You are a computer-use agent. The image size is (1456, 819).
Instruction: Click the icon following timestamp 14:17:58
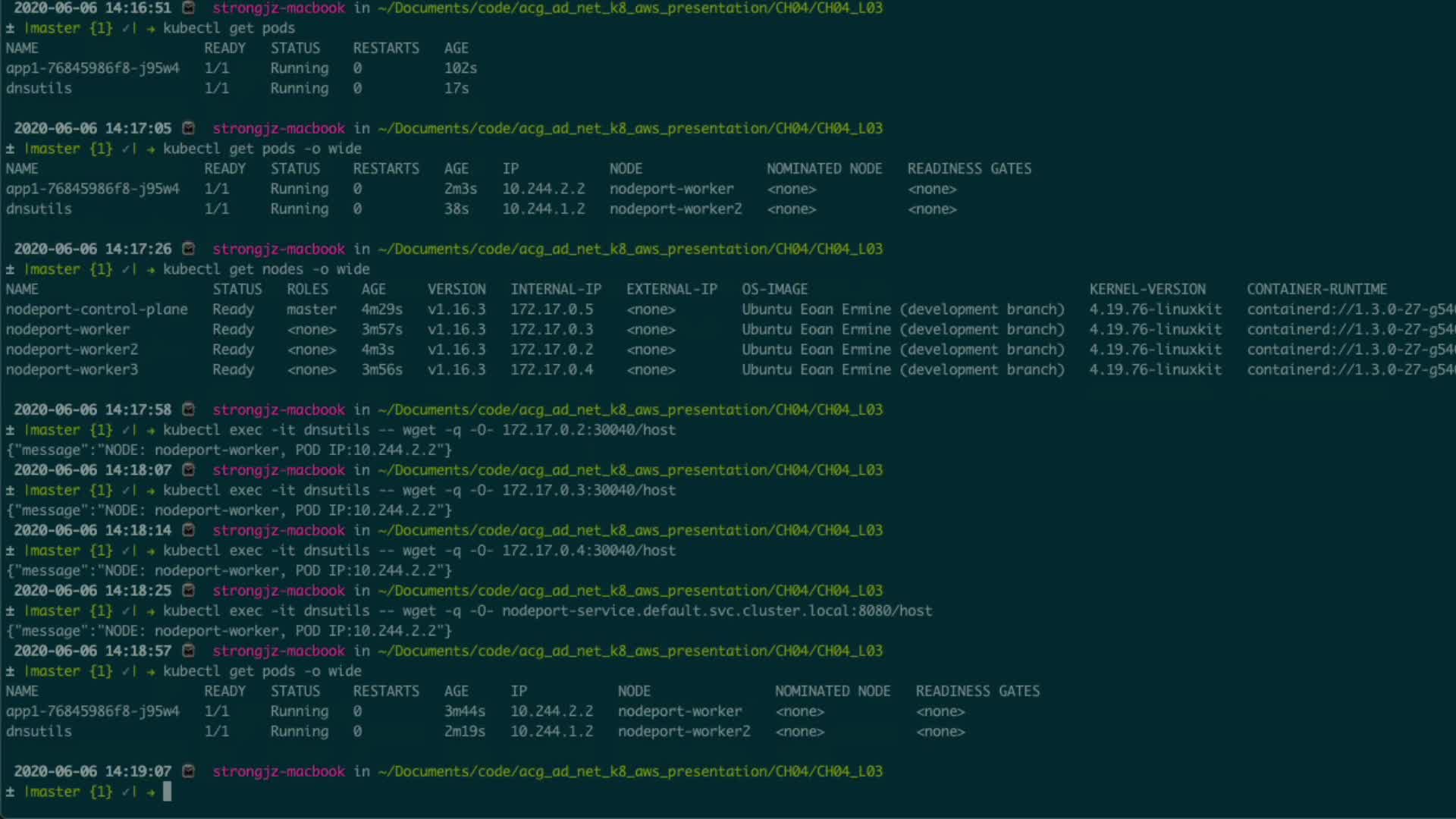pos(189,409)
